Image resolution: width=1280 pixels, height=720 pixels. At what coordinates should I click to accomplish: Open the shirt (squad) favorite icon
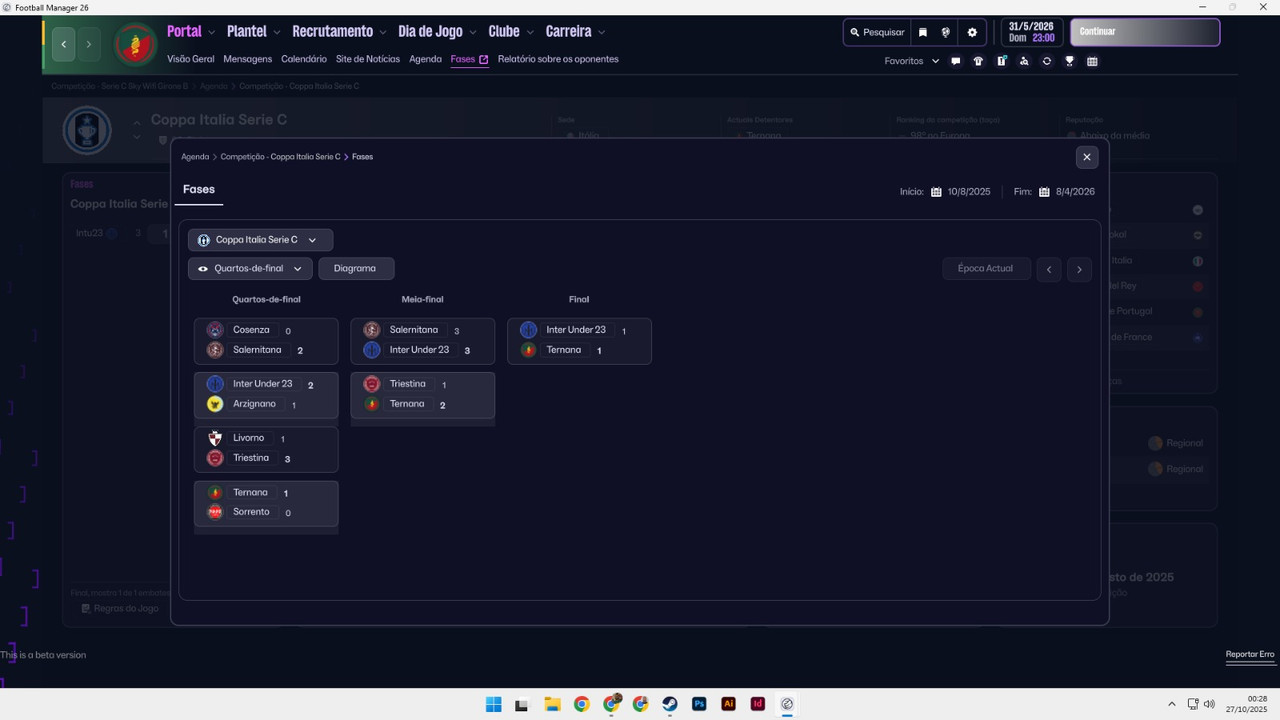click(x=978, y=61)
